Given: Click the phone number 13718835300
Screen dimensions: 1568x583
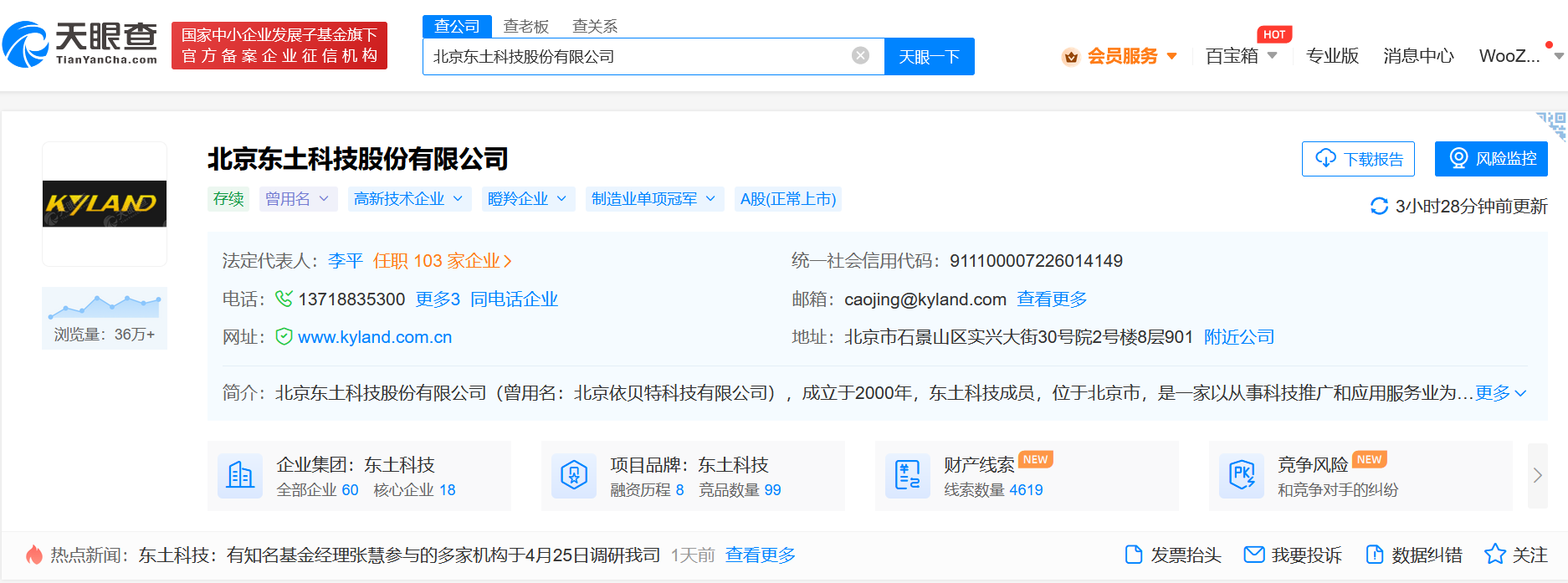Looking at the screenshot, I should click(351, 299).
